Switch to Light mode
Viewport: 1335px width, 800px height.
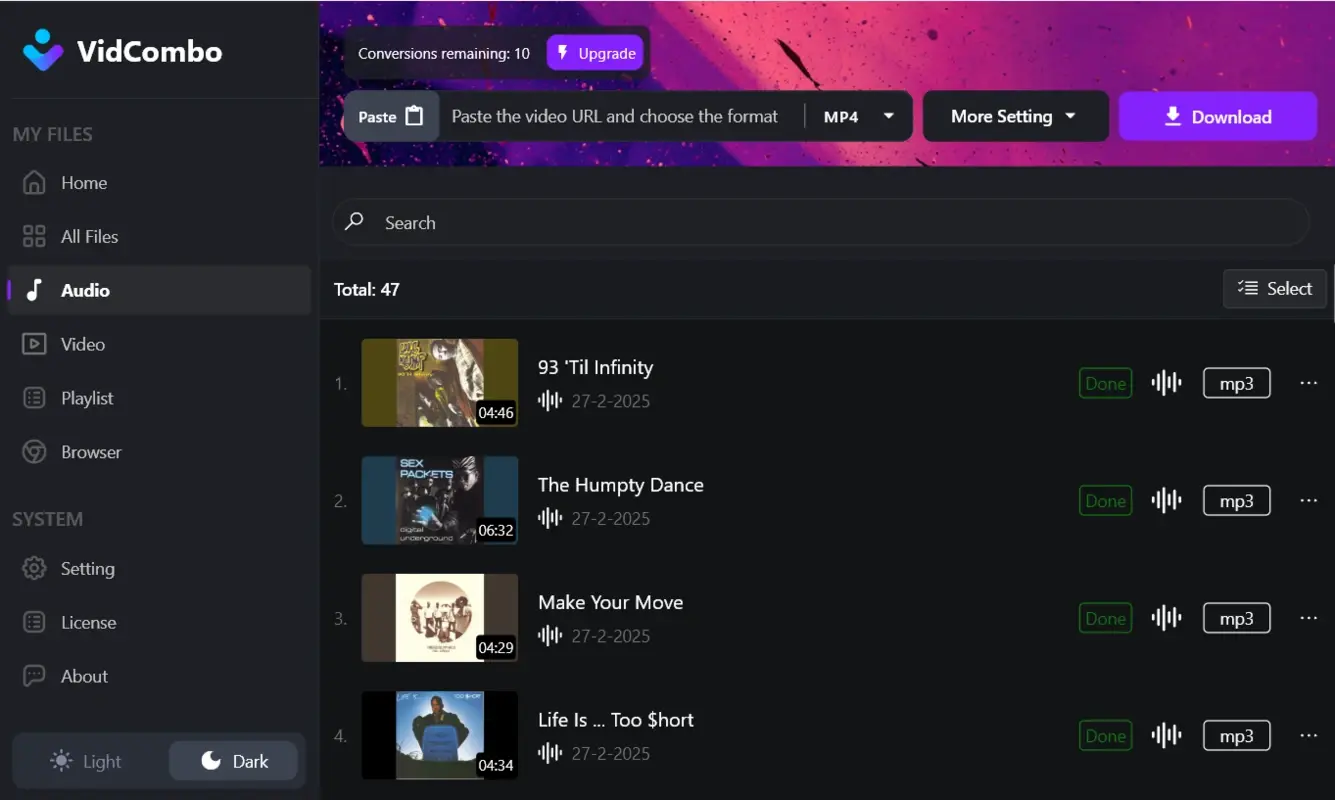[x=86, y=761]
